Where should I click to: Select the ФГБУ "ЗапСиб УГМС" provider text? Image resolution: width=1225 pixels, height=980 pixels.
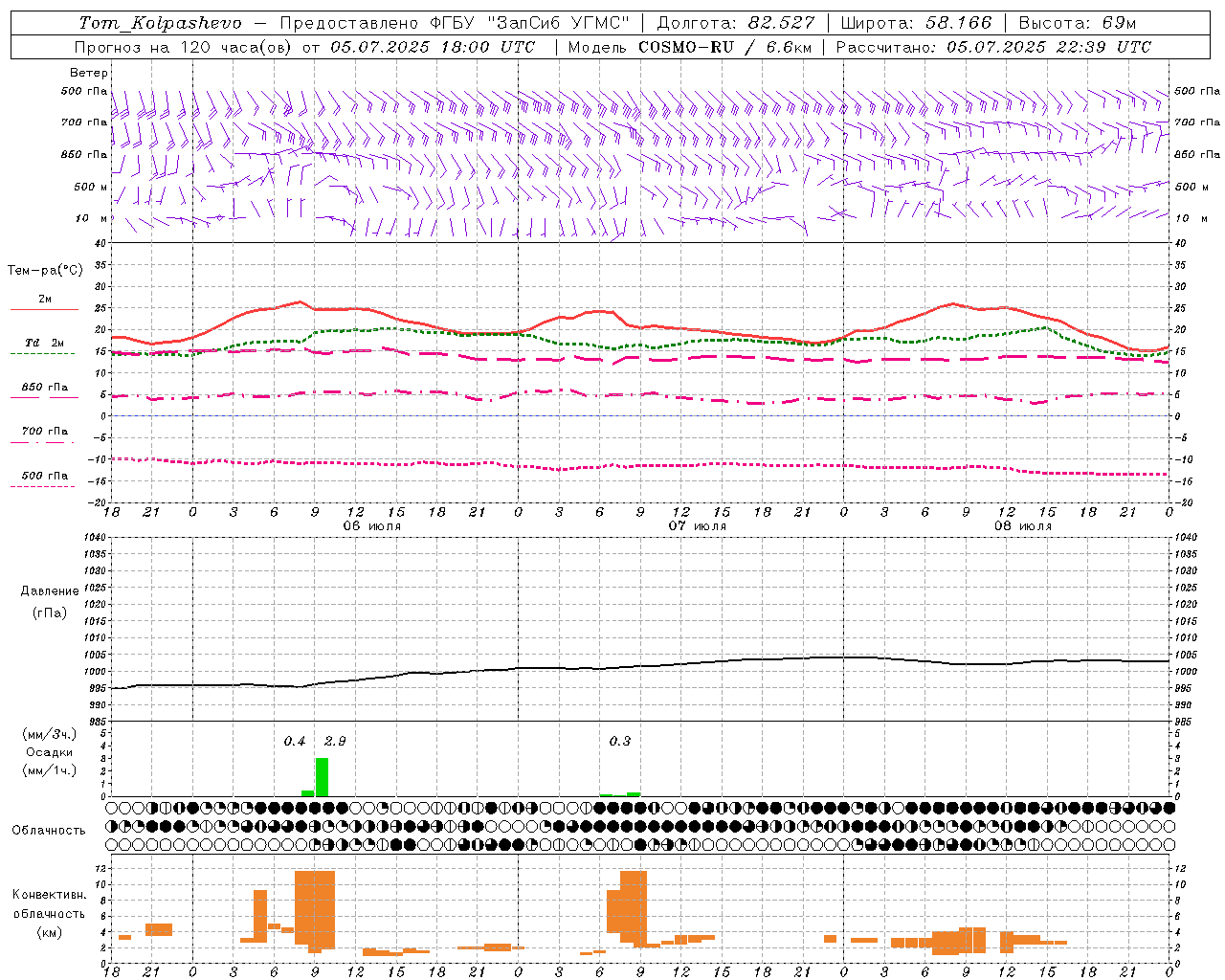tap(528, 23)
